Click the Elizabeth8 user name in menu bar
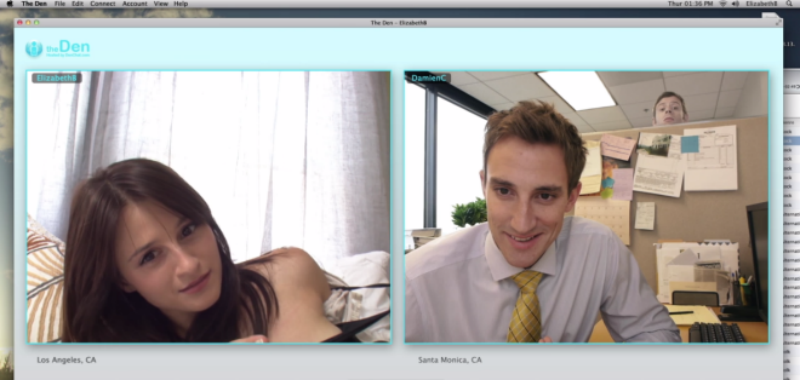This screenshot has width=800, height=380. 761,4
